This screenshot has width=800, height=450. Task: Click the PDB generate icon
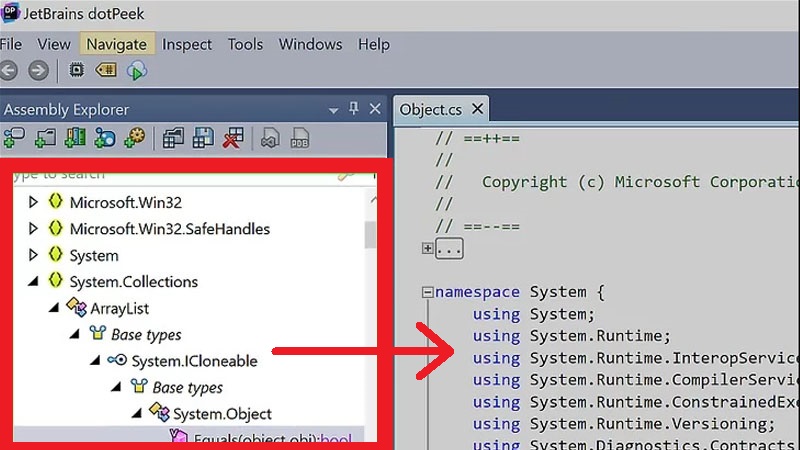point(300,138)
